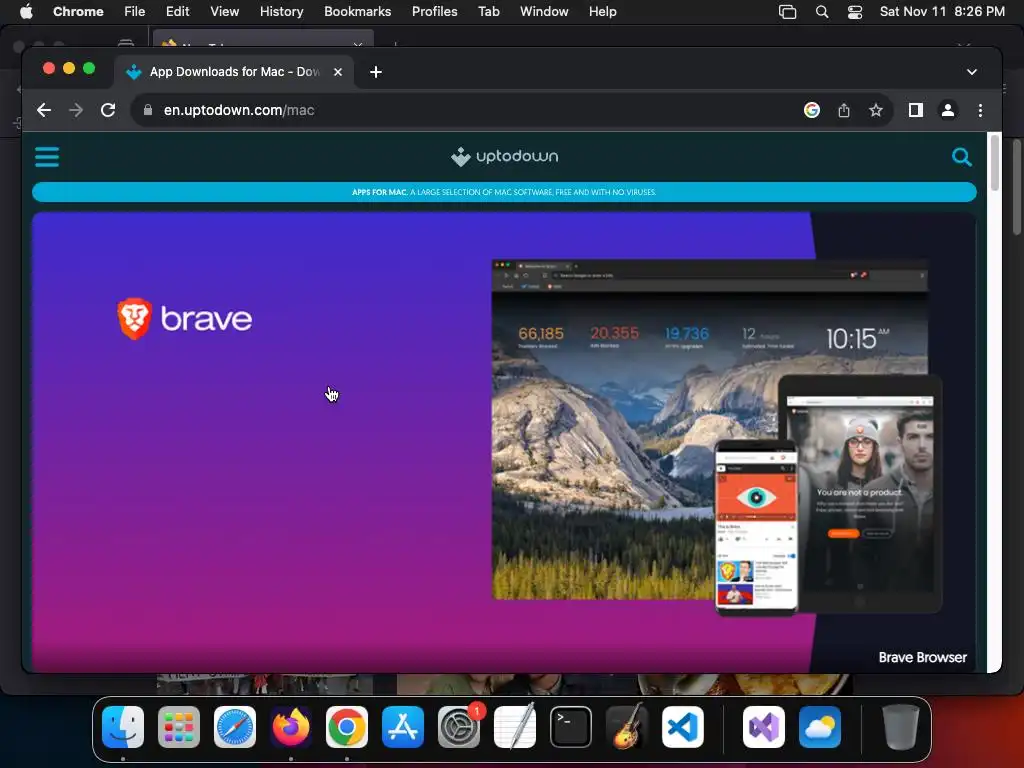Open System Settings from the Dock
This screenshot has height=768, width=1024.
(458, 727)
